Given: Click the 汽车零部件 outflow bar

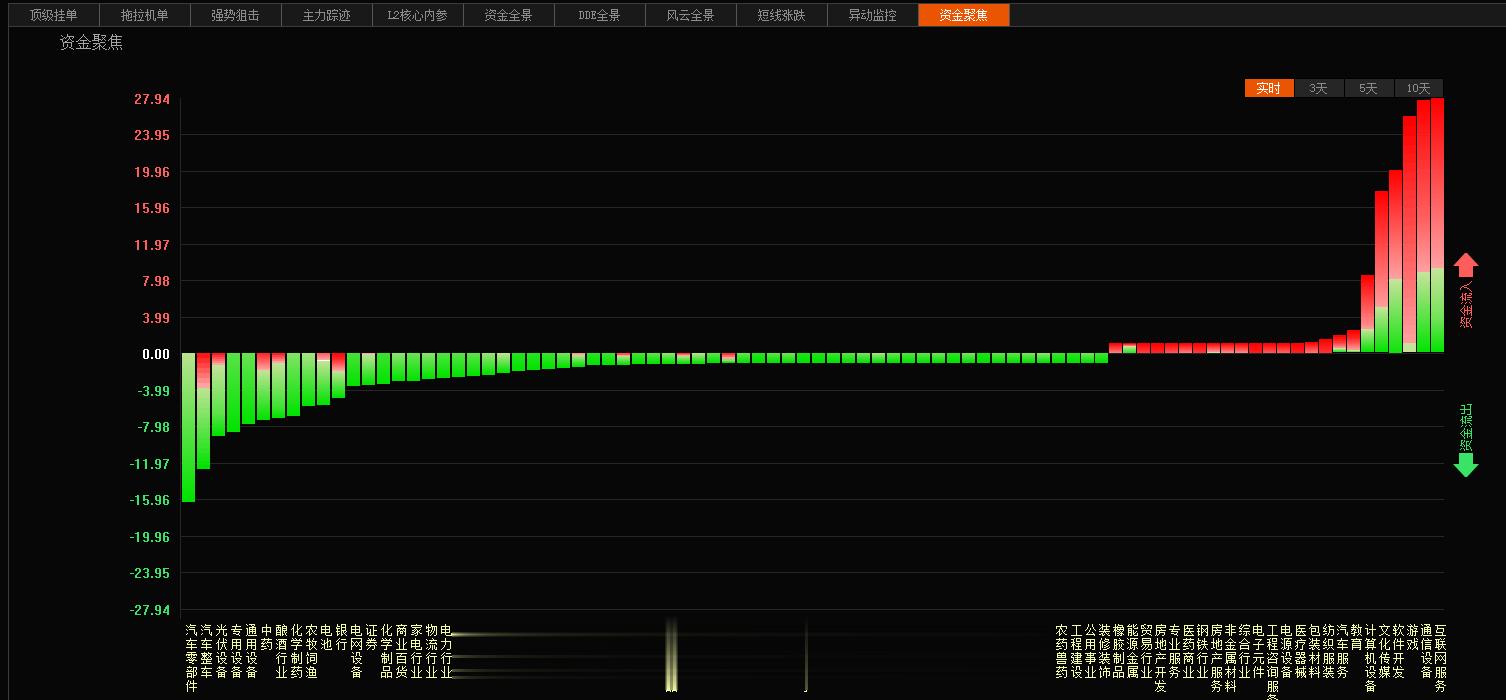Looking at the screenshot, I should (189, 428).
